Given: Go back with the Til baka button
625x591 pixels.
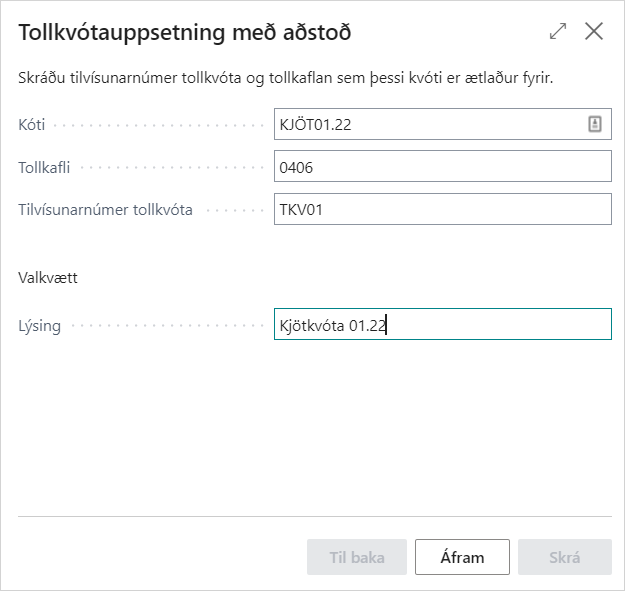Looking at the screenshot, I should 357,557.
